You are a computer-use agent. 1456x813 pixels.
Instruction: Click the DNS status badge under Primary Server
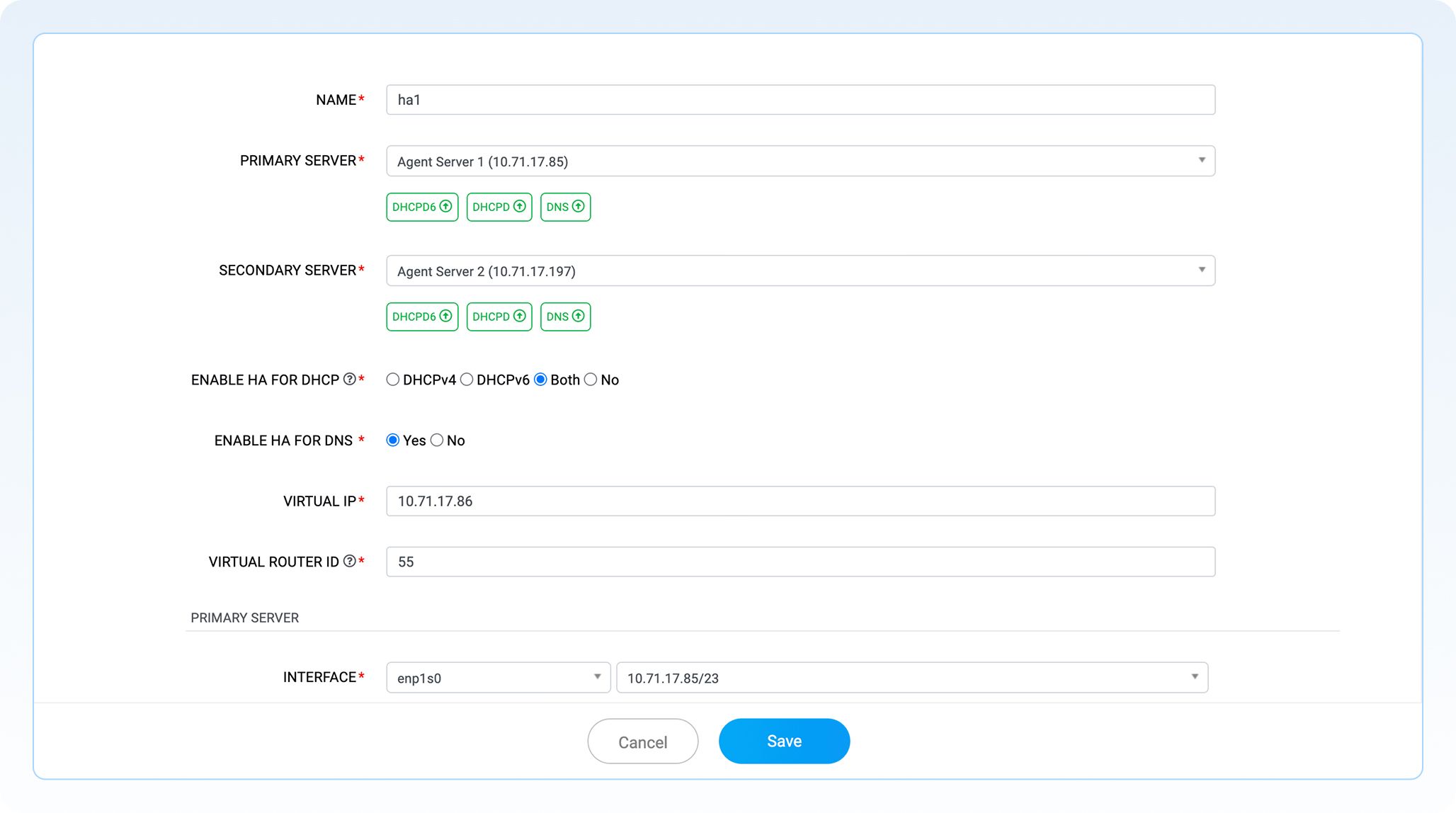click(x=564, y=206)
